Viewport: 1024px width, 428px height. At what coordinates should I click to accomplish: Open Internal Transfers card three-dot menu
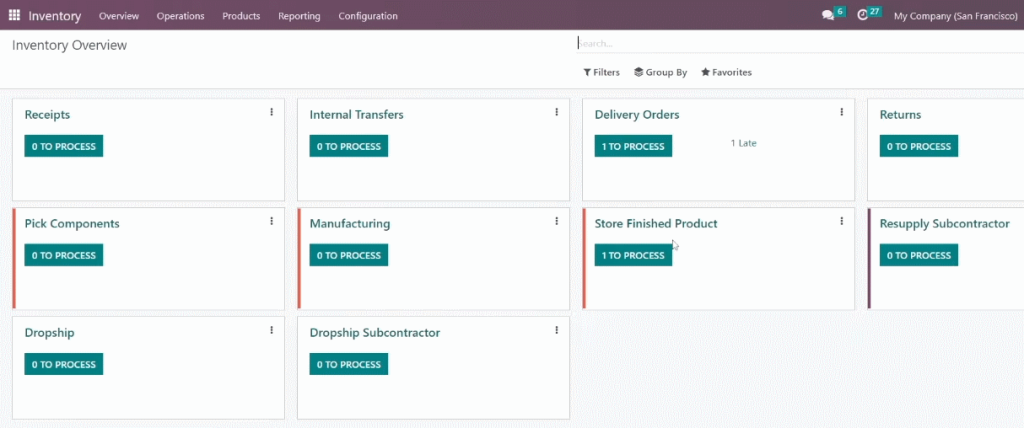click(x=556, y=112)
